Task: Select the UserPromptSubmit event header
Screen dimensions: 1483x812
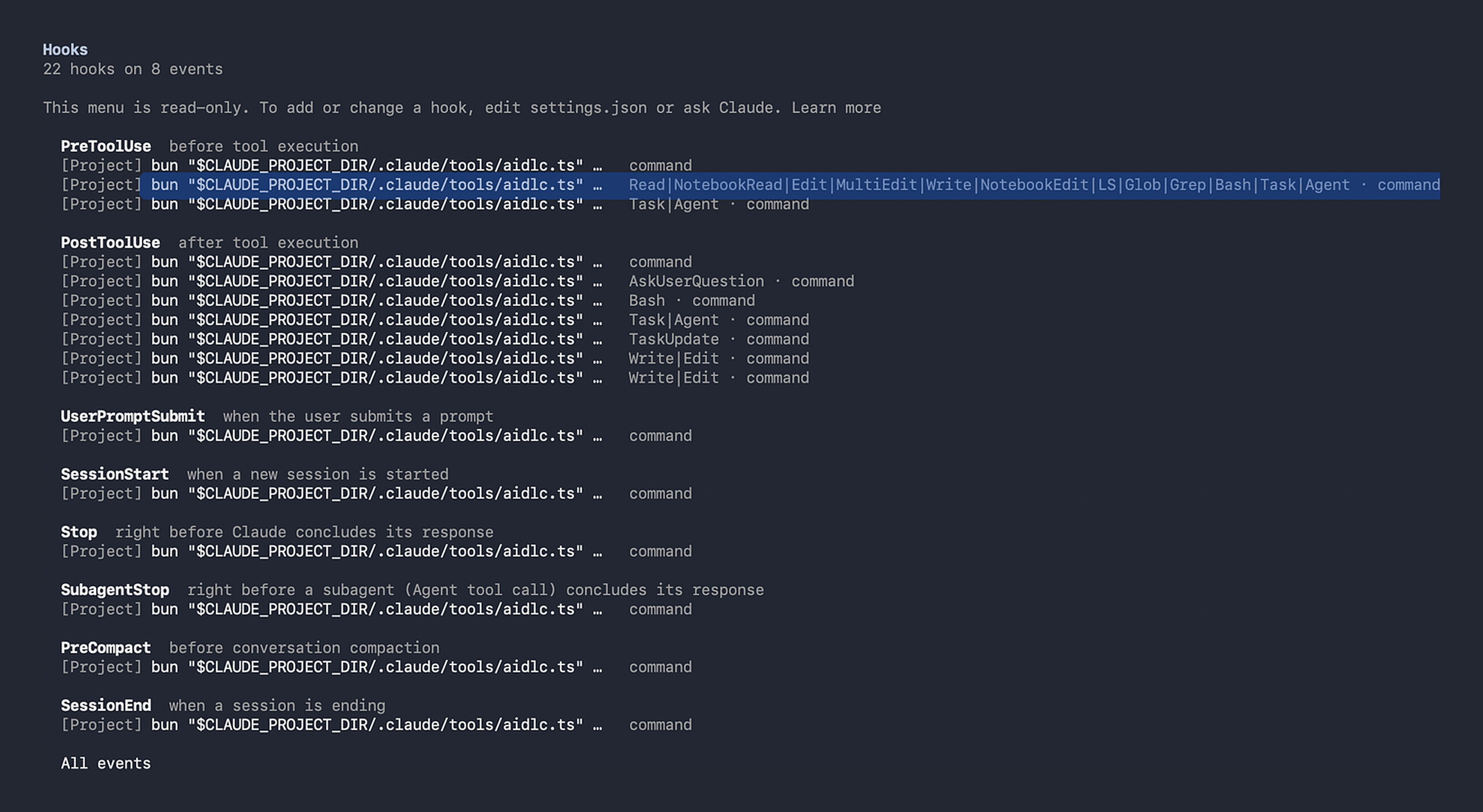Action: [x=133, y=417]
